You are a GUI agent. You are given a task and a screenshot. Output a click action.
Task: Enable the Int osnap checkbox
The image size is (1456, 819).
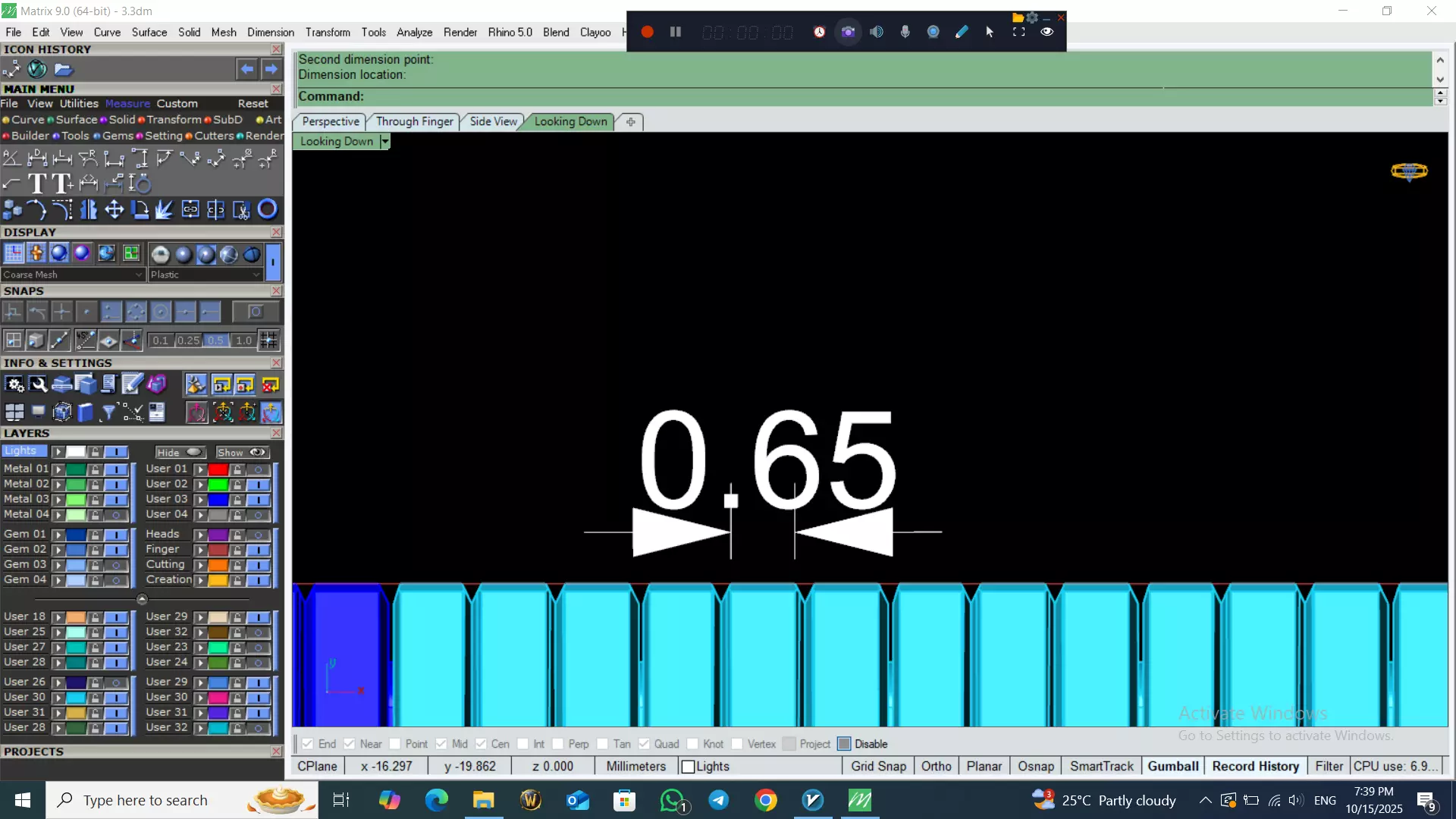pos(522,744)
